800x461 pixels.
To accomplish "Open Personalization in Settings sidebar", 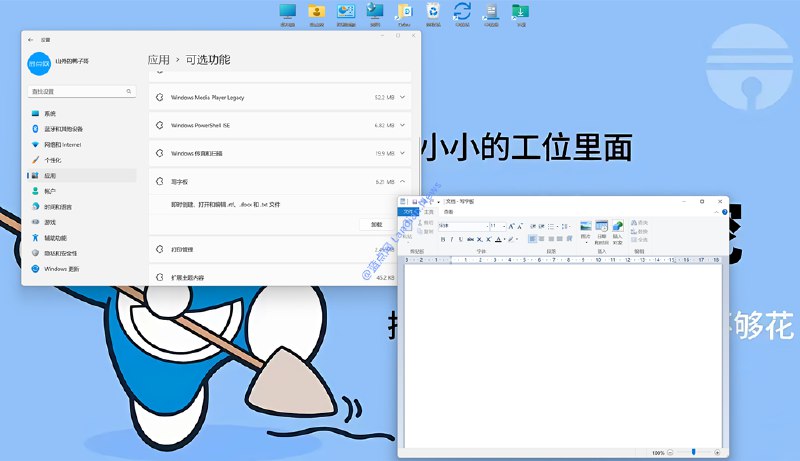I will click(x=82, y=160).
